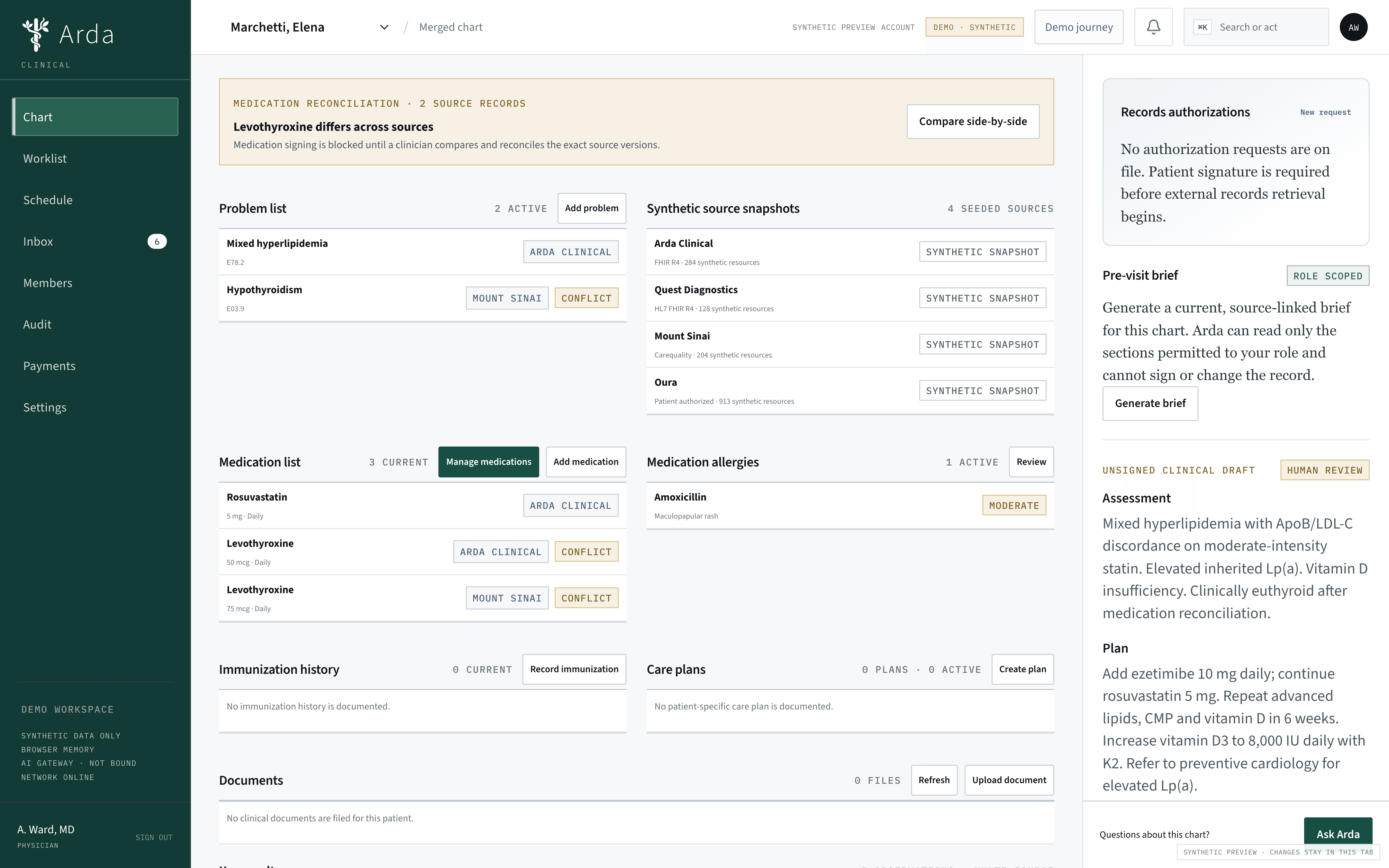Image resolution: width=1389 pixels, height=868 pixels.
Task: Sign out of A. Ward account
Action: point(154,837)
